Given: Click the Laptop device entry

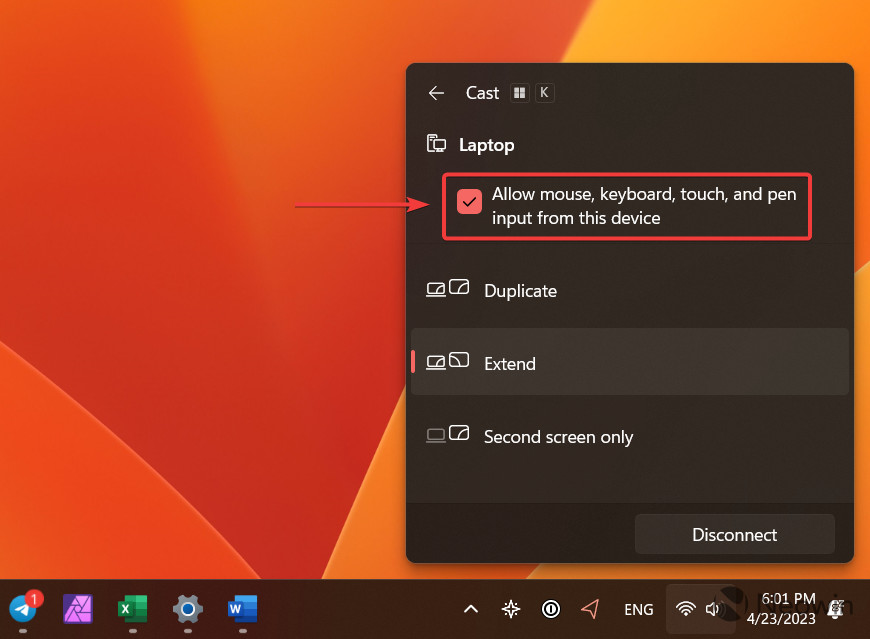Looking at the screenshot, I should [x=486, y=145].
